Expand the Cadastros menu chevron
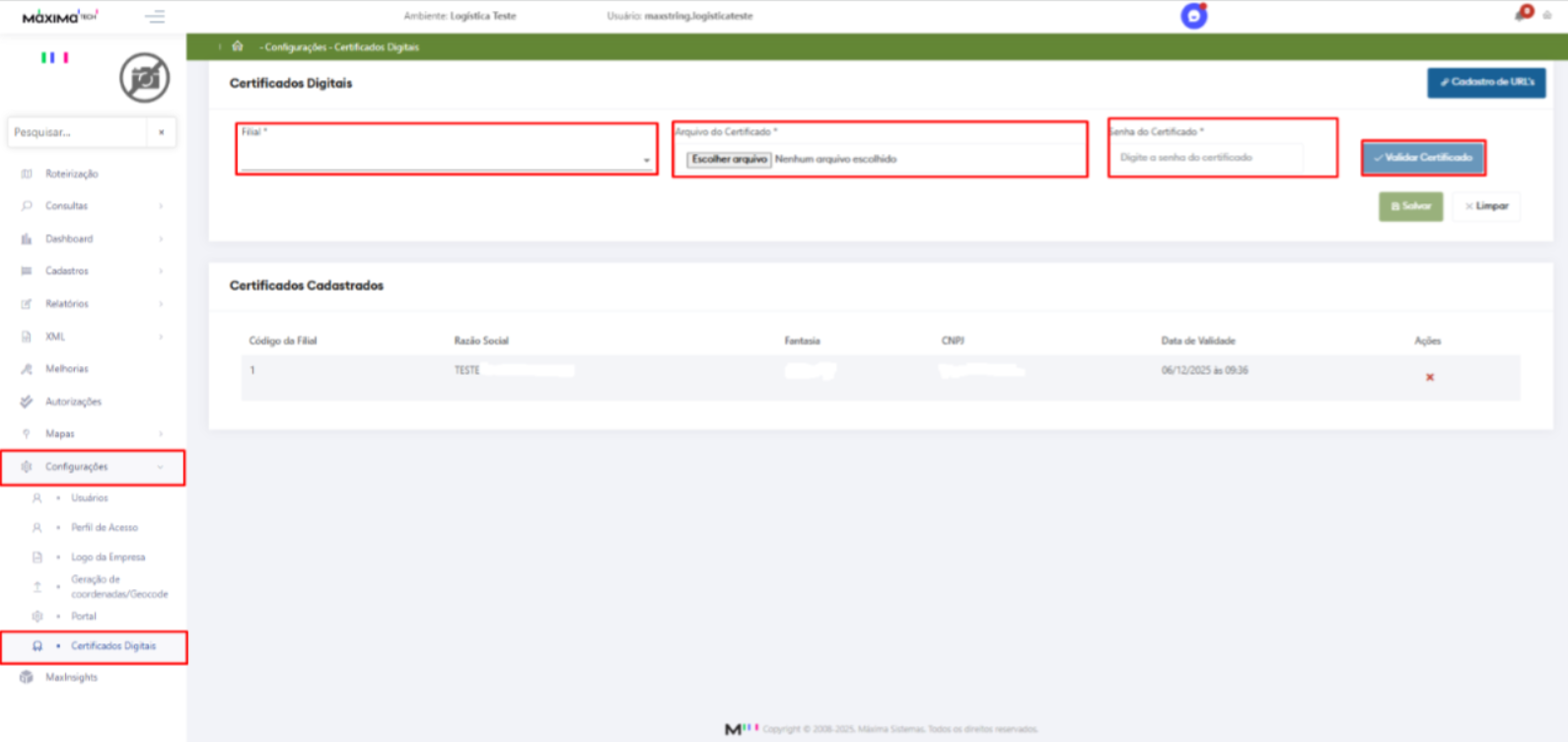 [x=161, y=271]
